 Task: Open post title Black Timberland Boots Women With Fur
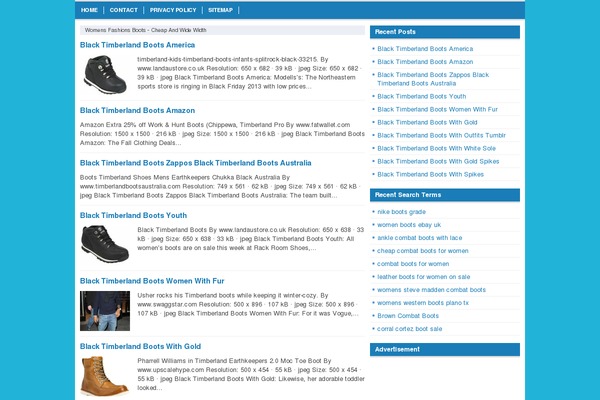click(152, 281)
